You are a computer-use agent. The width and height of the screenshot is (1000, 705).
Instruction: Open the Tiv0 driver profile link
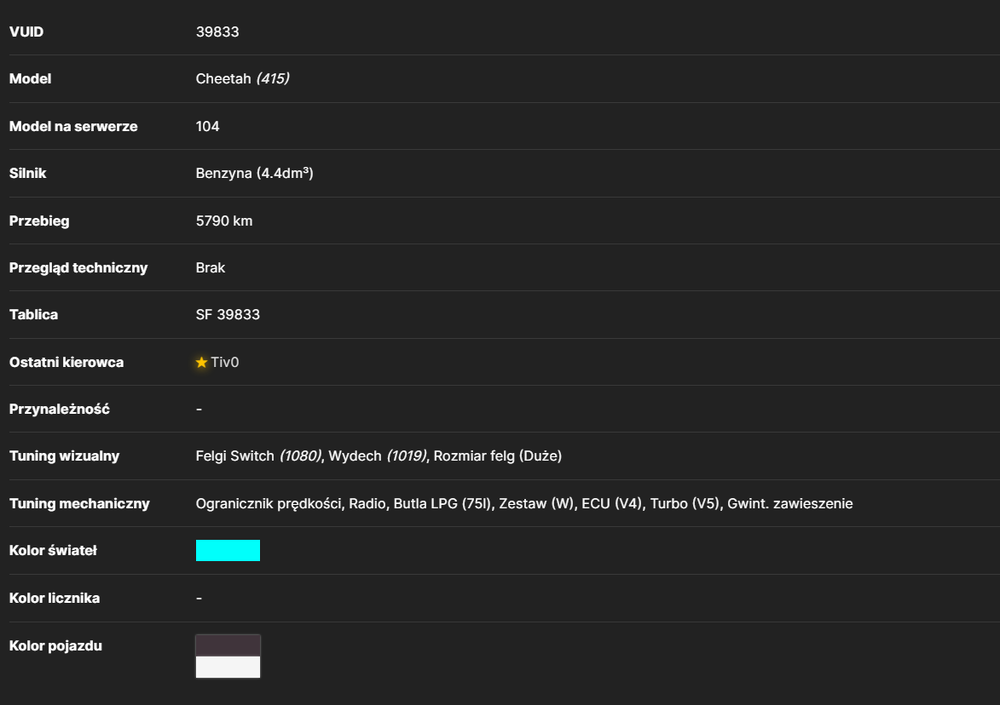tap(224, 362)
